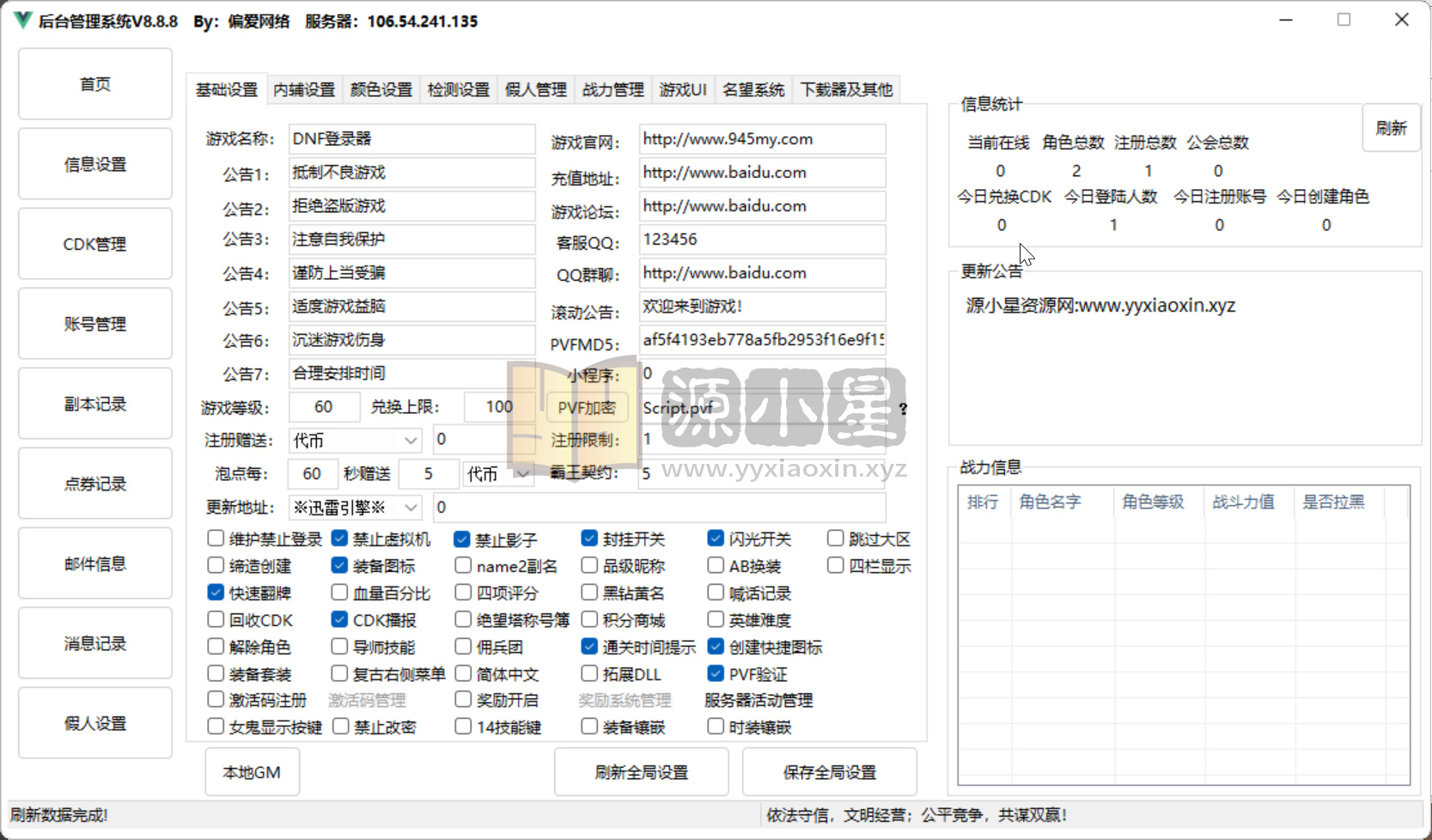Open the 假人管理 tab
The height and width of the screenshot is (840, 1432).
point(535,88)
